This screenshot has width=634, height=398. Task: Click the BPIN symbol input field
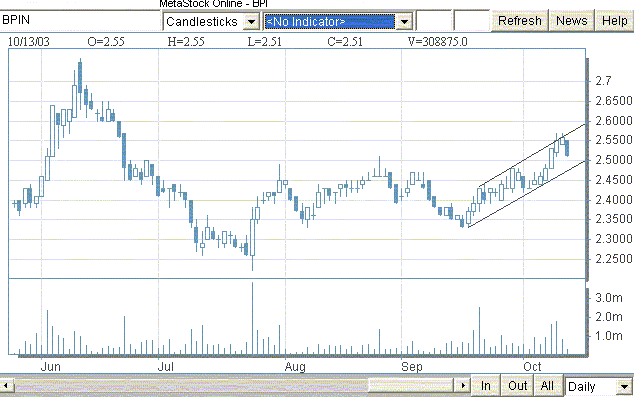tap(80, 20)
